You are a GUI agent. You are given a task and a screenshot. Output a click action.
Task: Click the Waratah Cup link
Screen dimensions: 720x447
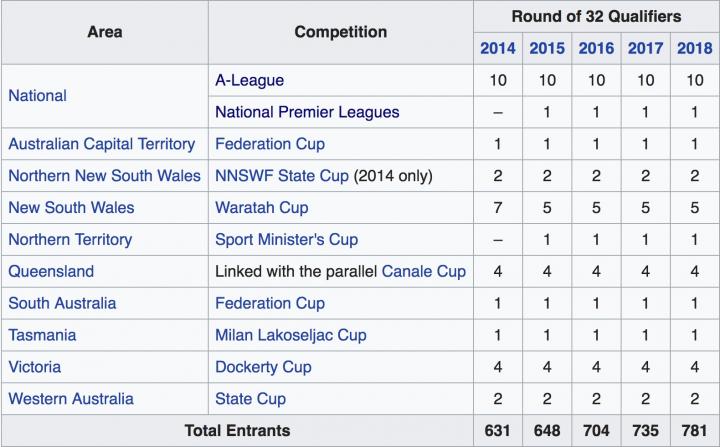[x=261, y=208]
